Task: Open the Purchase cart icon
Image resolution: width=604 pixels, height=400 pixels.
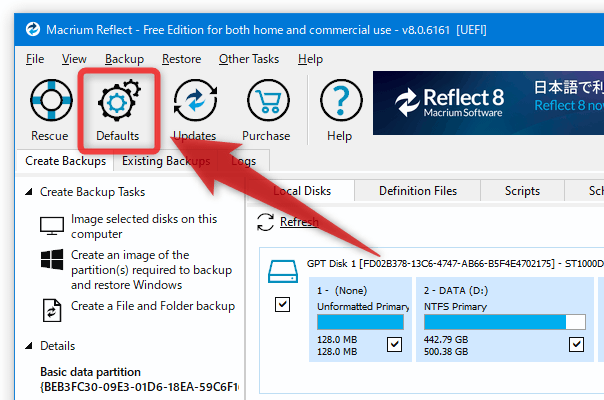Action: pyautogui.click(x=268, y=100)
